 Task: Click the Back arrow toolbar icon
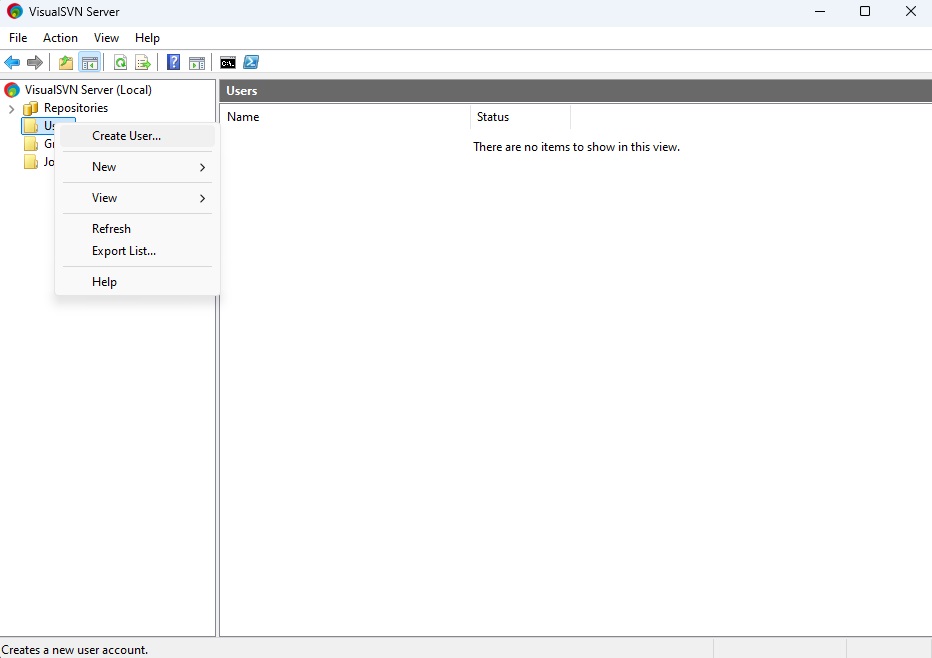12,63
